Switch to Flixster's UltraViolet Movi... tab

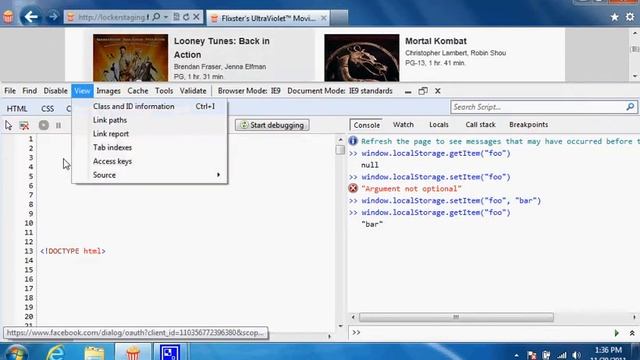pos(268,18)
